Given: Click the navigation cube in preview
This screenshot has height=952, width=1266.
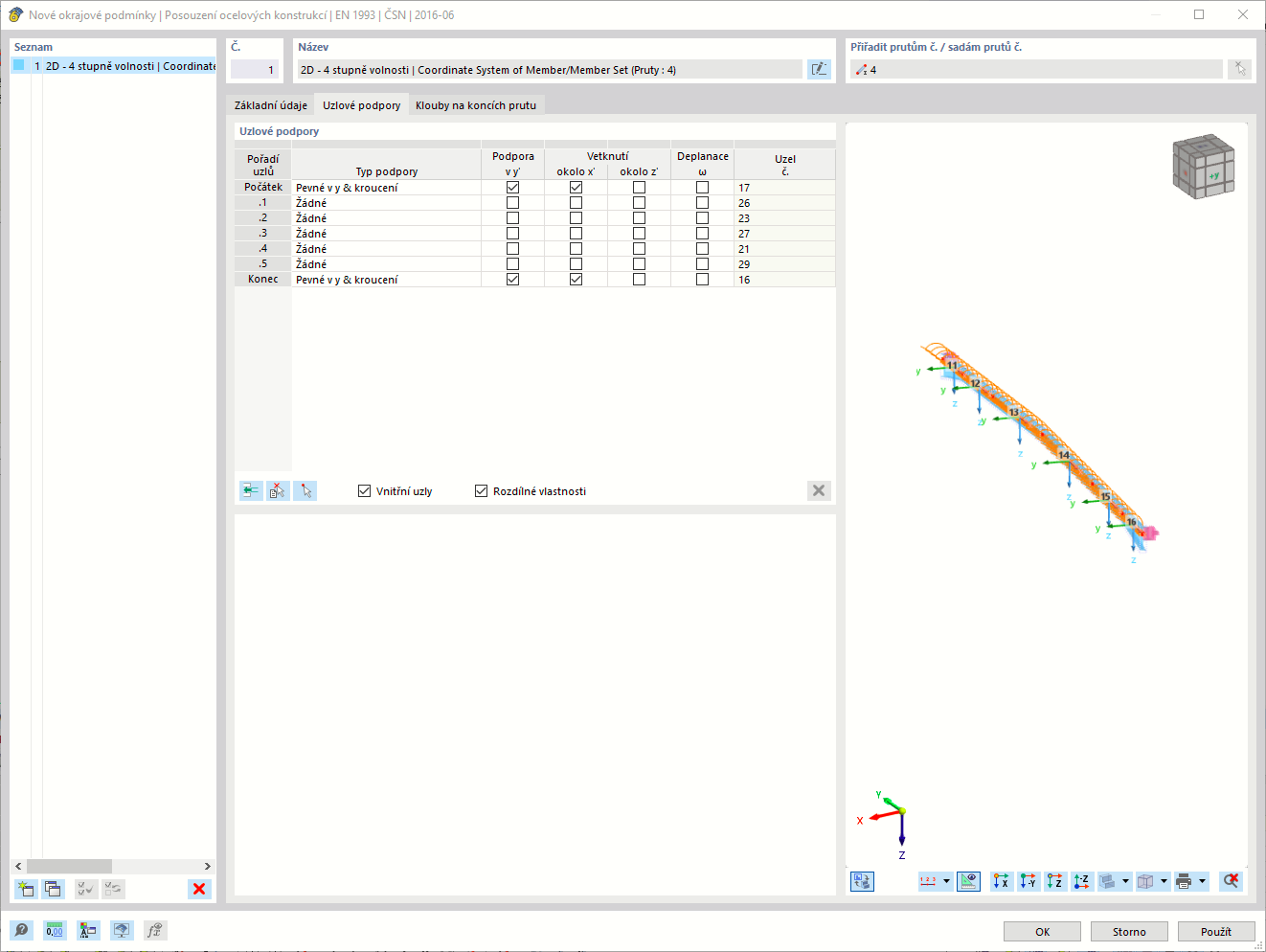Looking at the screenshot, I should pyautogui.click(x=1204, y=167).
